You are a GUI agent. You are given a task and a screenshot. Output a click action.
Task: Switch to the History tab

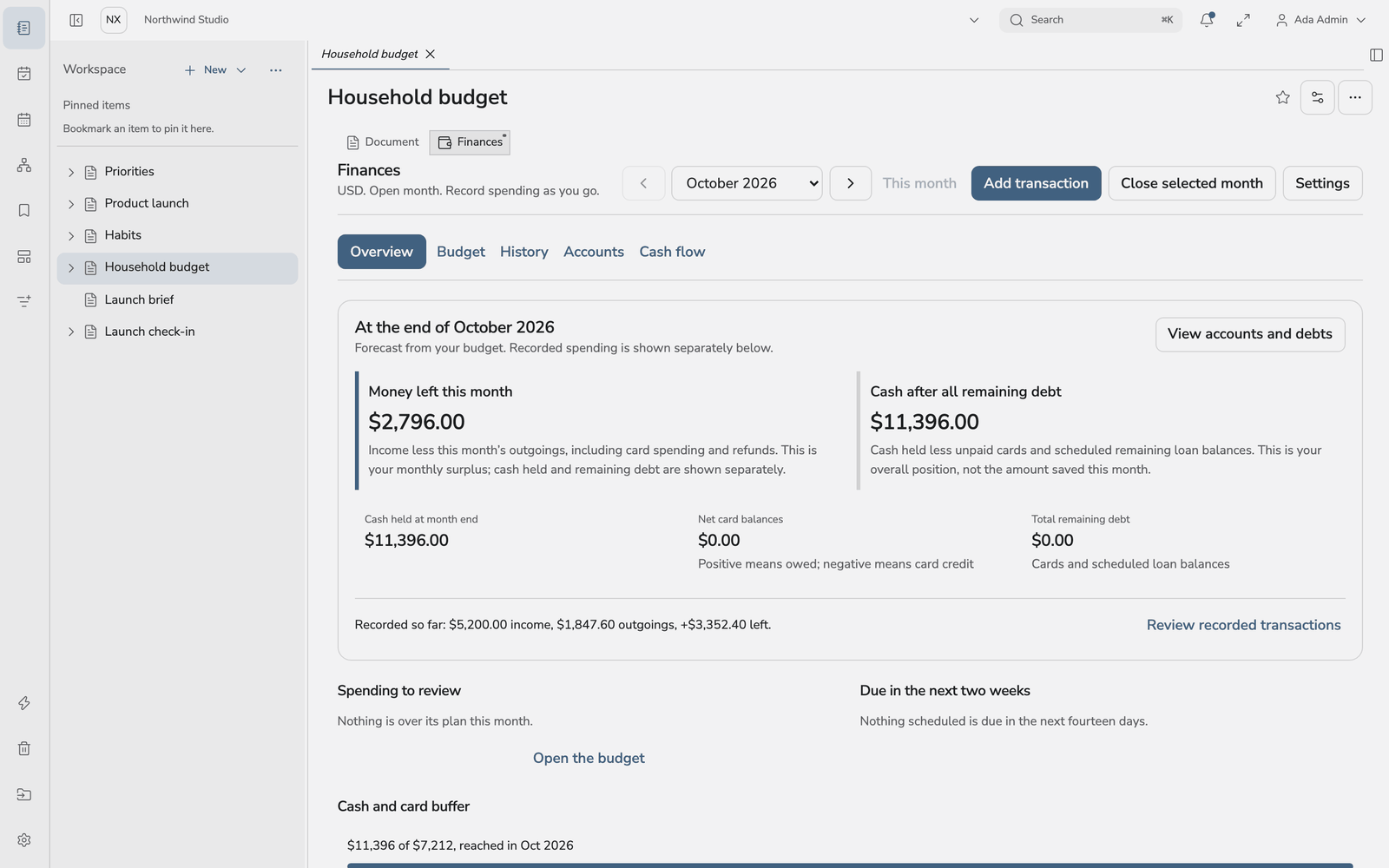524,252
